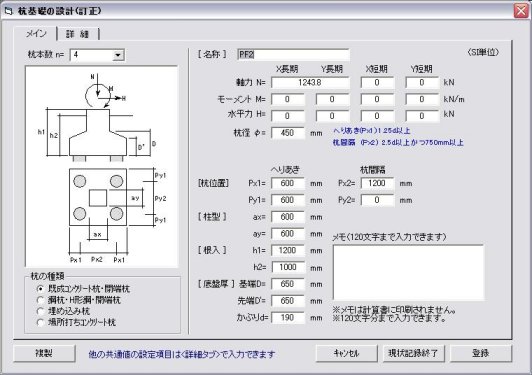Click モーメント M X長期 field

(x=287, y=99)
